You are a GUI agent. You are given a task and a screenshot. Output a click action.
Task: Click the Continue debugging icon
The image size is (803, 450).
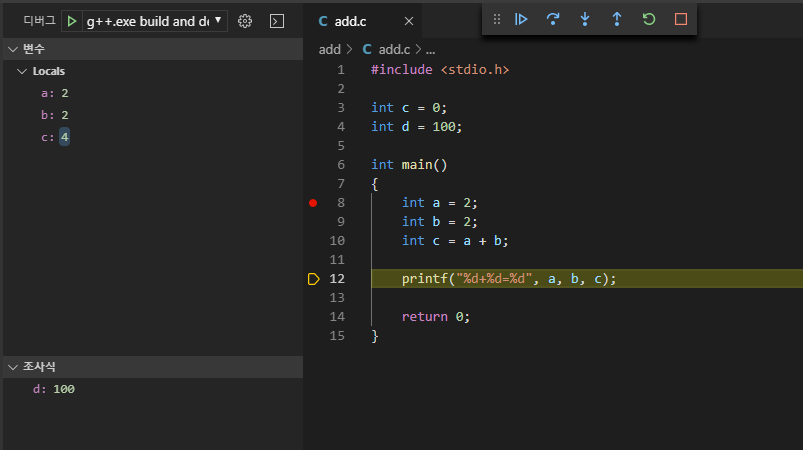click(521, 19)
